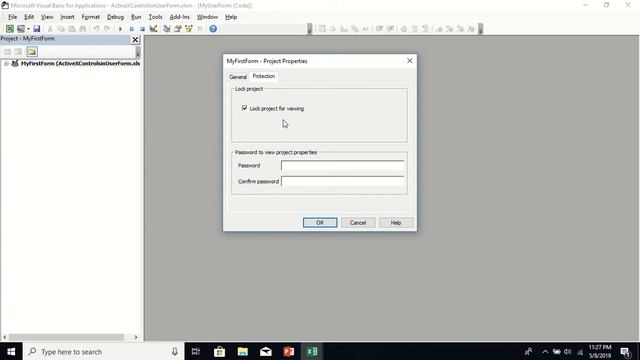The image size is (640, 360).
Task: Click the Copy toolbar icon
Action: [61, 29]
